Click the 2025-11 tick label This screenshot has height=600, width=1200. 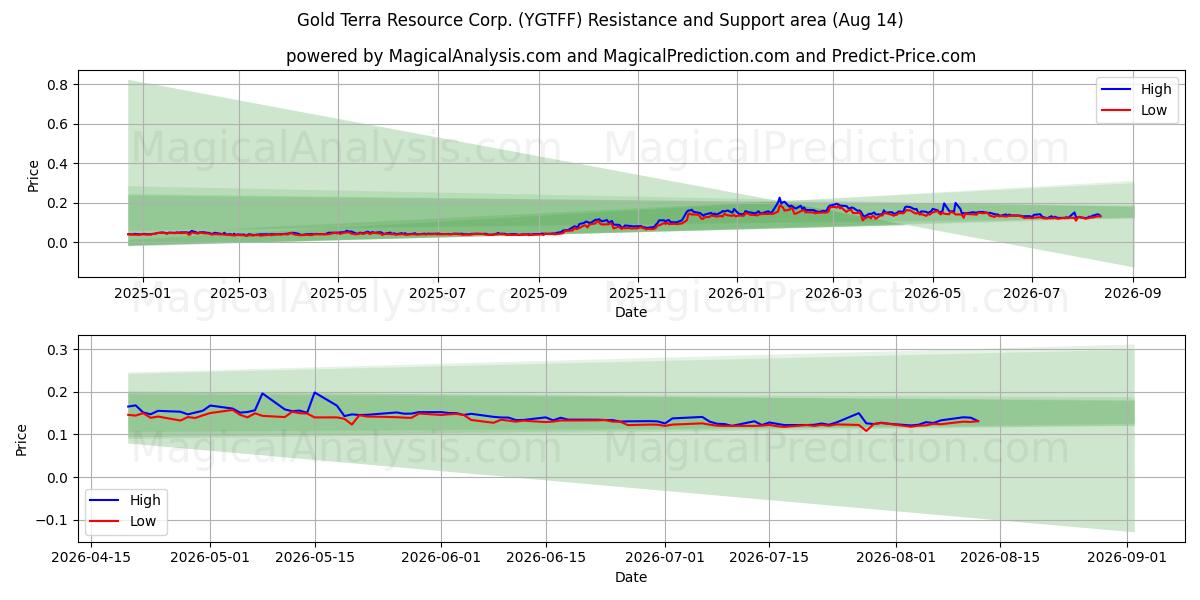click(638, 293)
